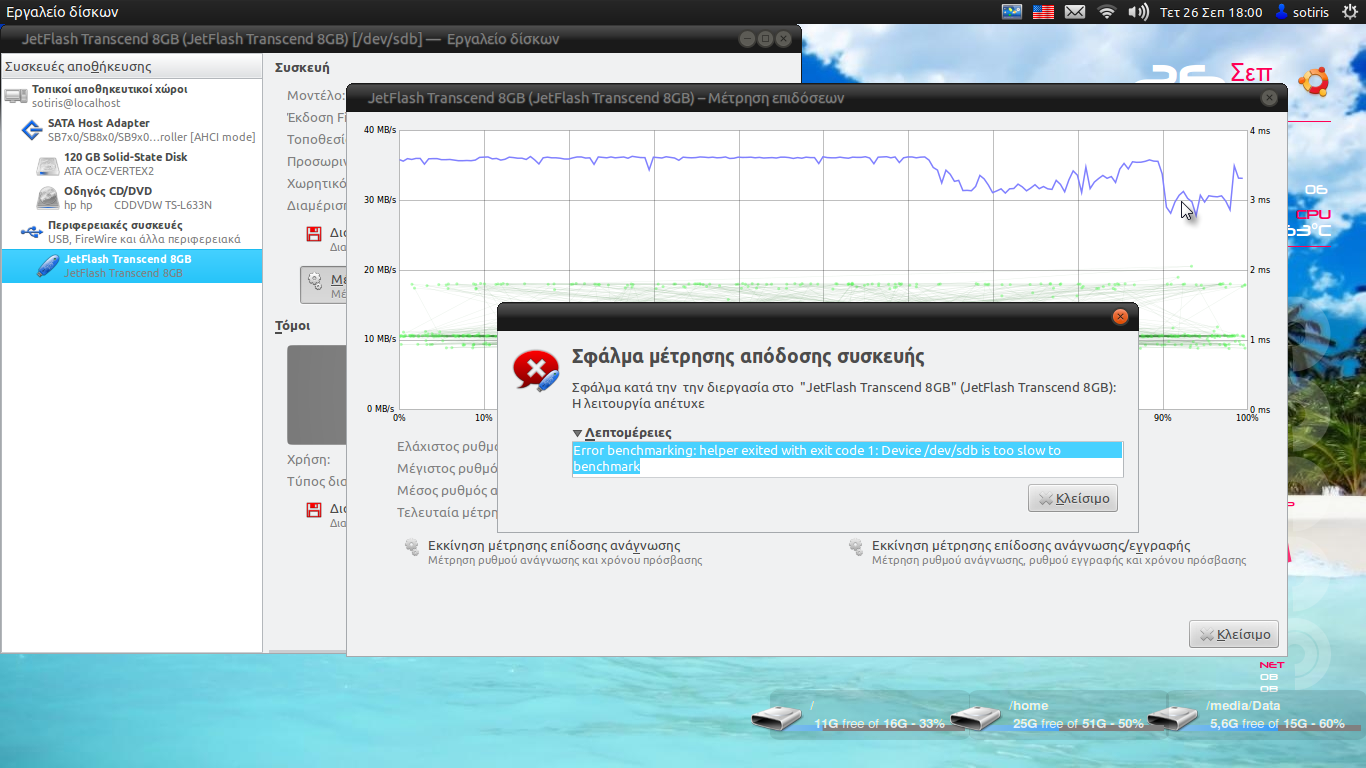The height and width of the screenshot is (768, 1366).
Task: Click the USB peripheral devices icon
Action: 31,232
